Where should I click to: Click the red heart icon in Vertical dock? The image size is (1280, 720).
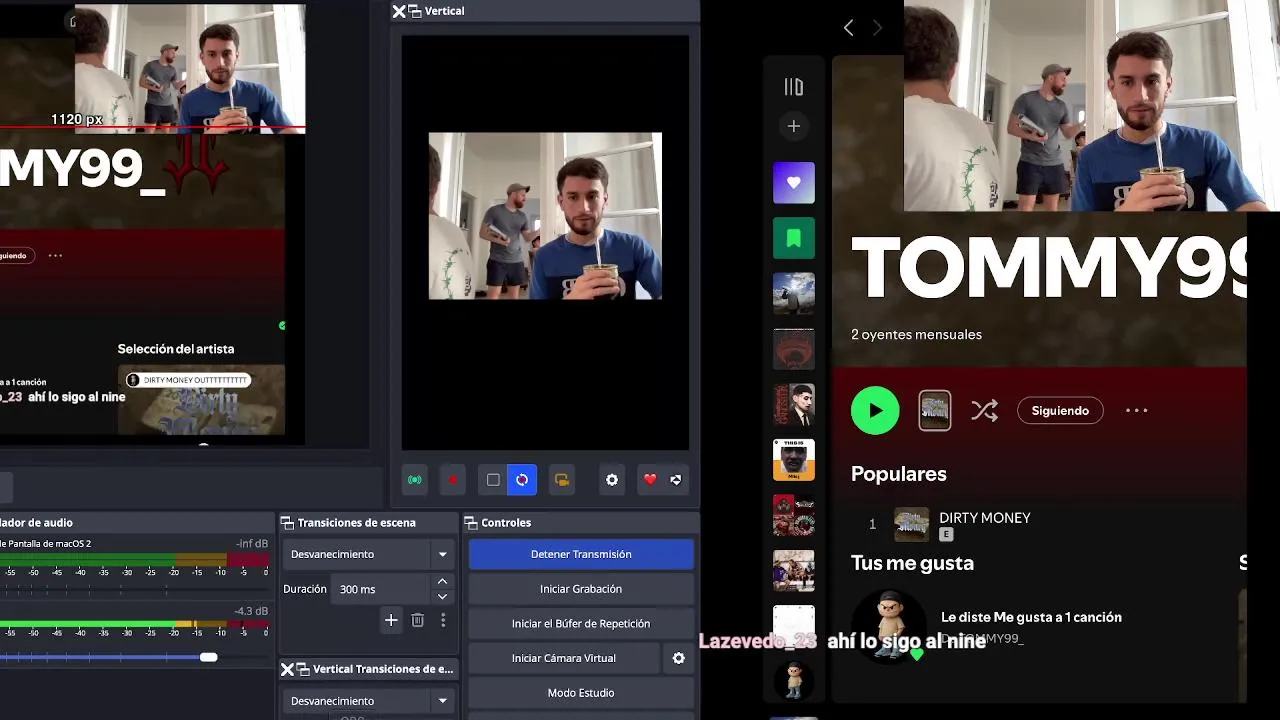pyautogui.click(x=650, y=480)
